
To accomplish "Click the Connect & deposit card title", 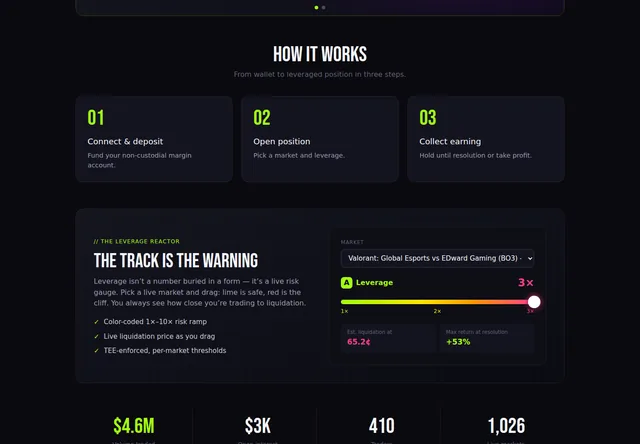I will tap(125, 142).
